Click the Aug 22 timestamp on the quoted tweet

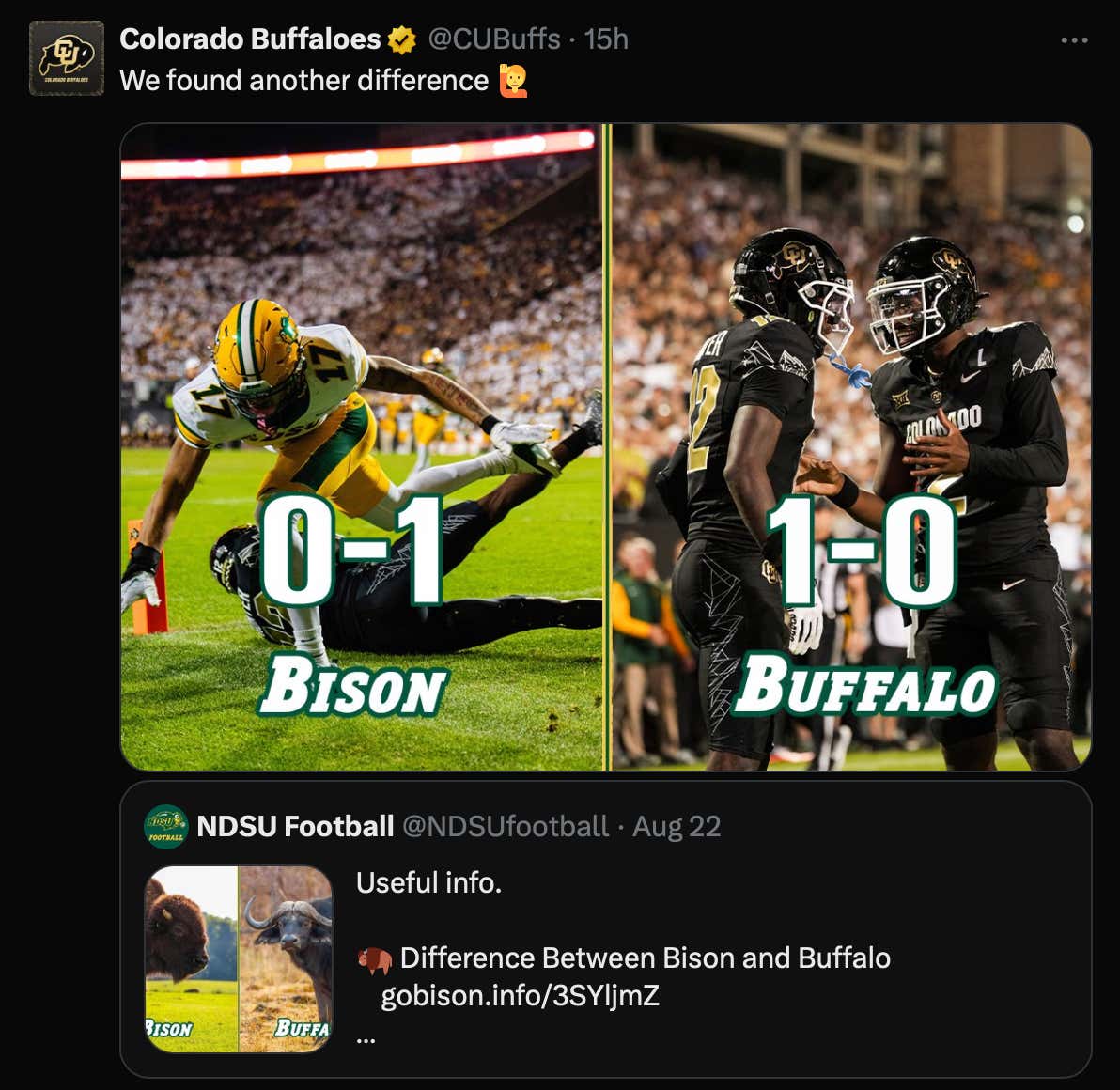pos(677,829)
